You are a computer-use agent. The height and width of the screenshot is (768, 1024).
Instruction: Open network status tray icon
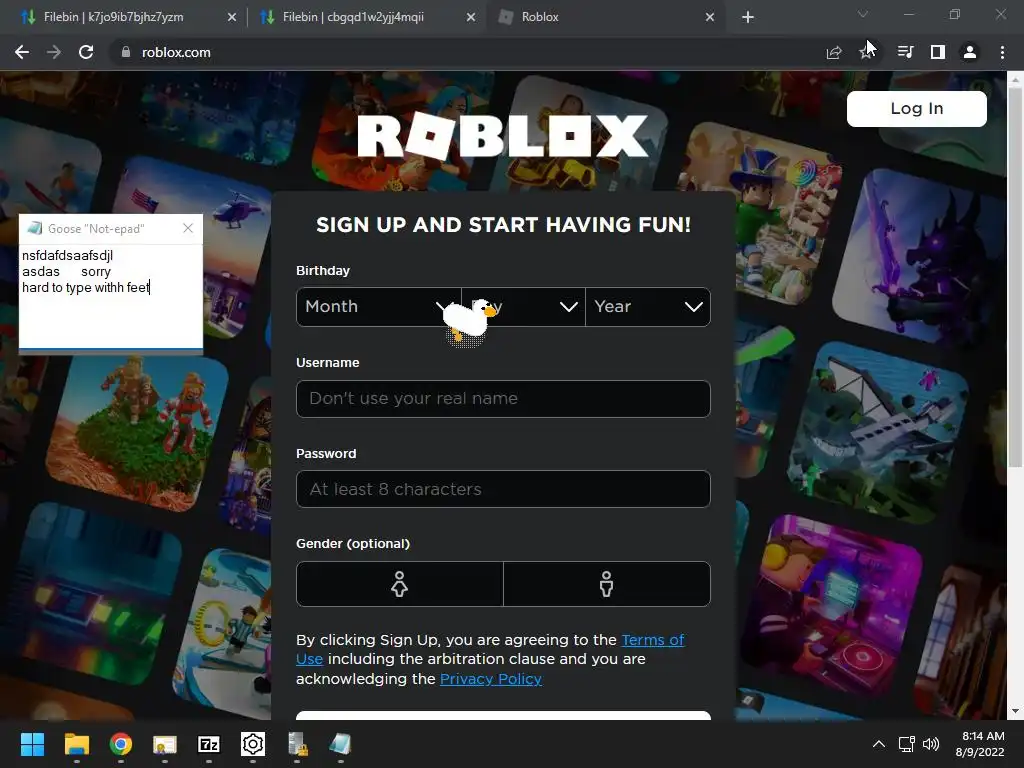tap(906, 744)
